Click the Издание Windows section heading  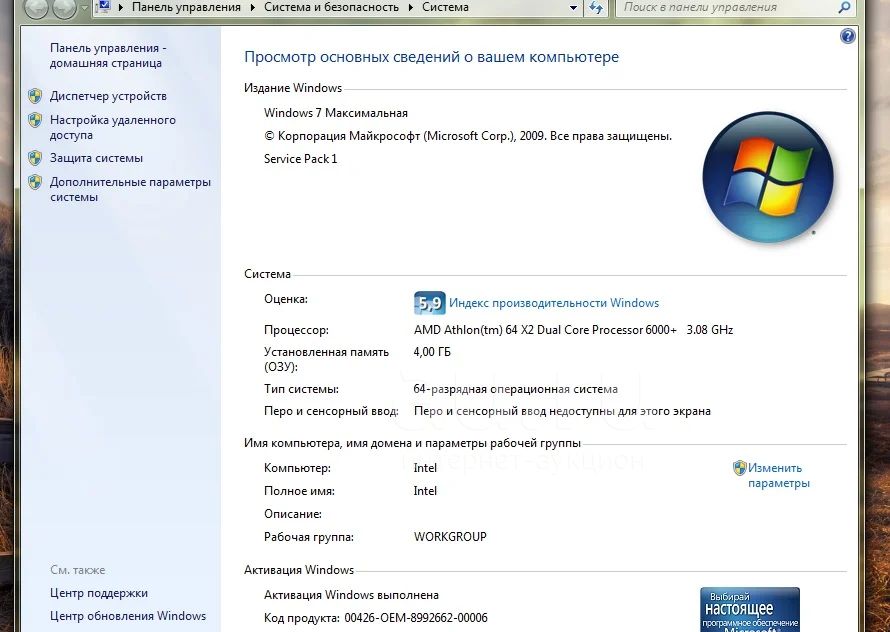293,88
